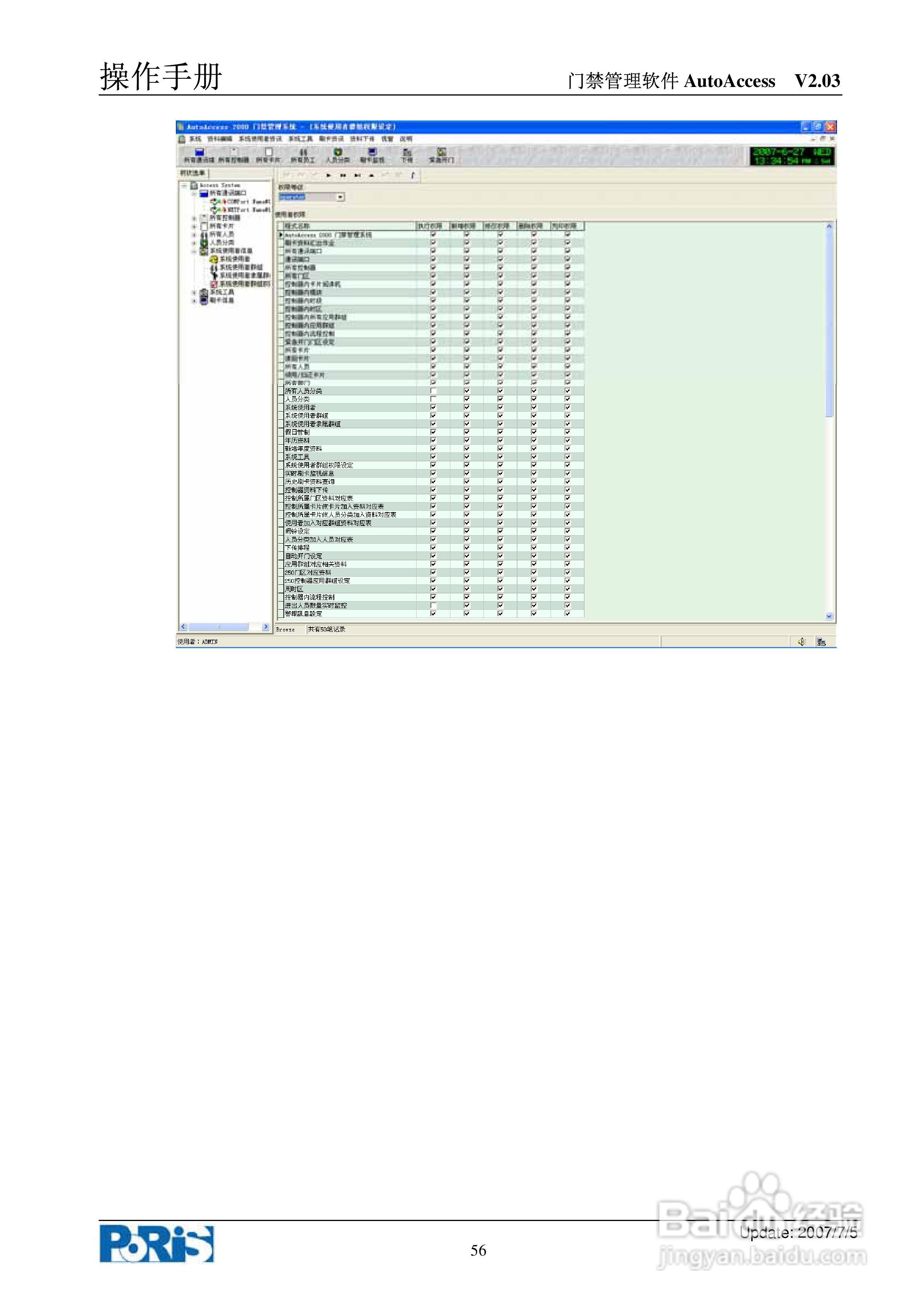Go to next record with the play arrow
The width and height of the screenshot is (924, 1308).
click(x=329, y=176)
